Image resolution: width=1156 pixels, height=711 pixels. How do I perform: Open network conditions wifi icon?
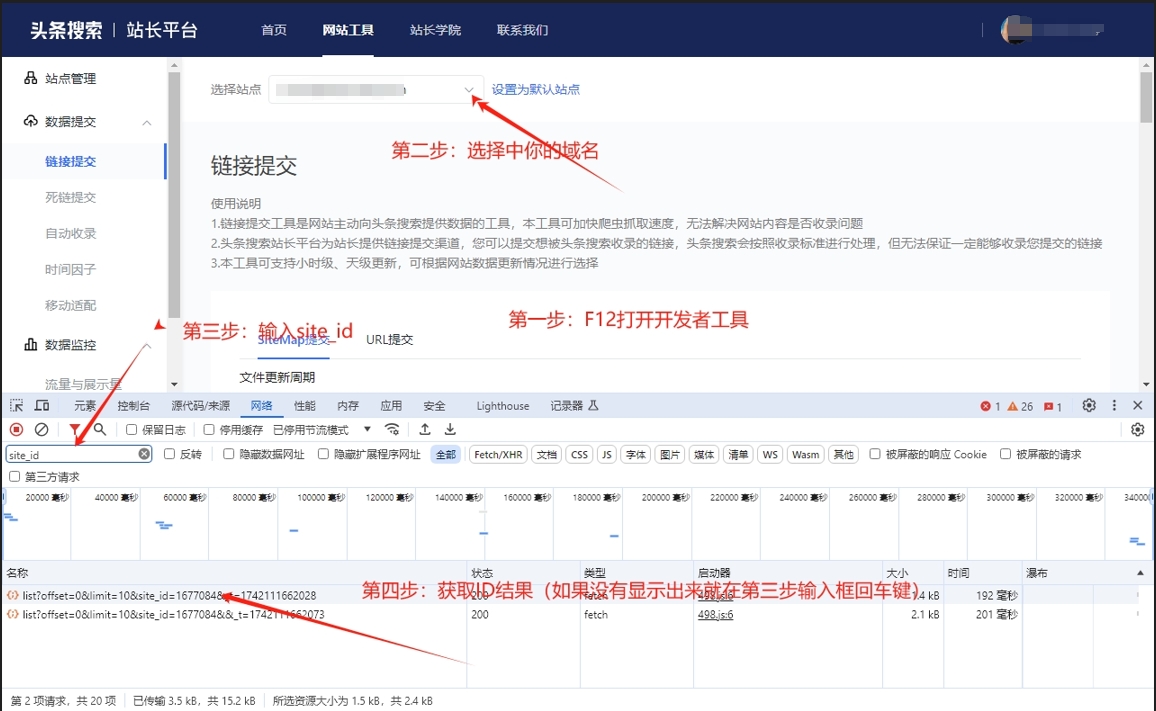point(392,429)
